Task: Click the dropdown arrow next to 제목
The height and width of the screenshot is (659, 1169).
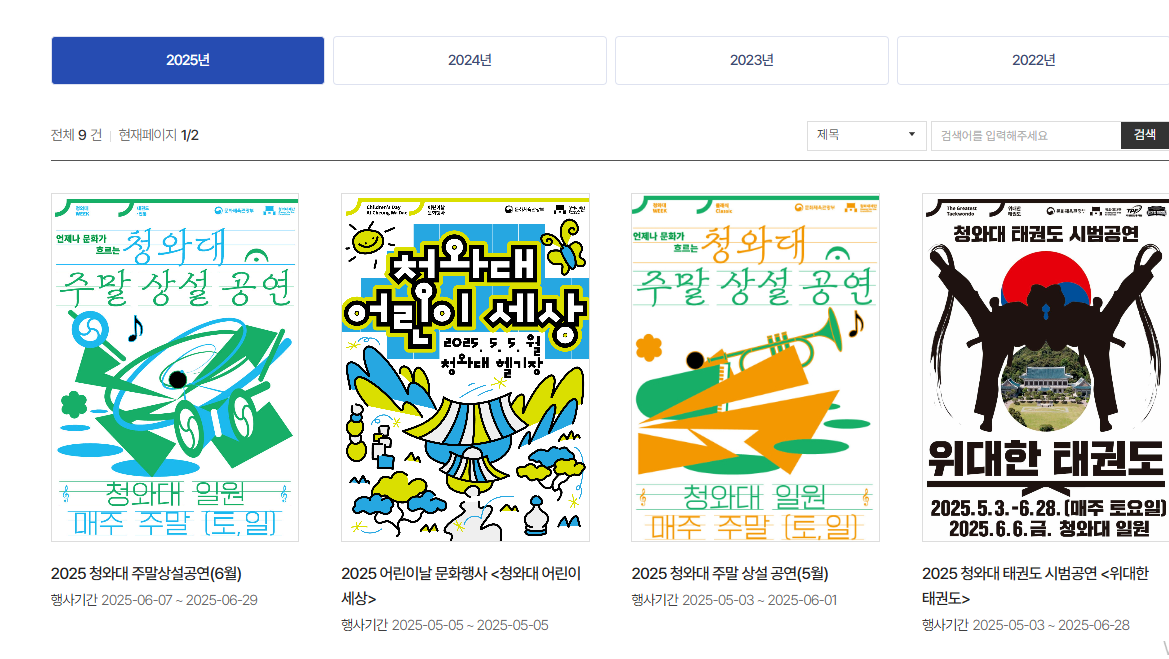Action: (x=911, y=135)
